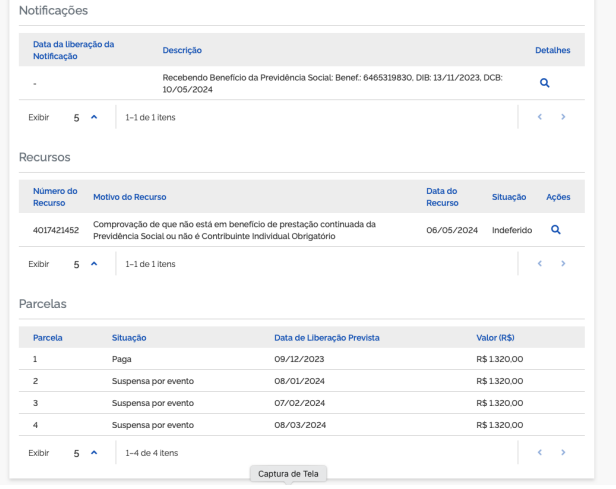This screenshot has width=616, height=489.
Task: Sort Parcelas by Parcela column header
Action: pos(48,338)
